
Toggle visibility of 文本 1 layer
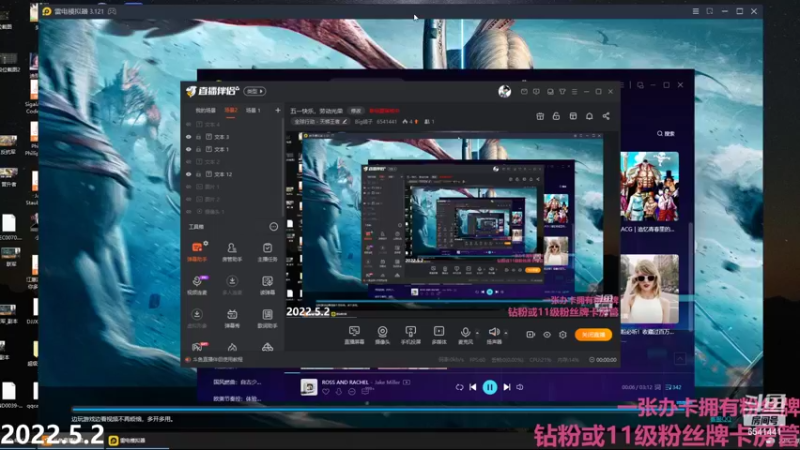188,149
